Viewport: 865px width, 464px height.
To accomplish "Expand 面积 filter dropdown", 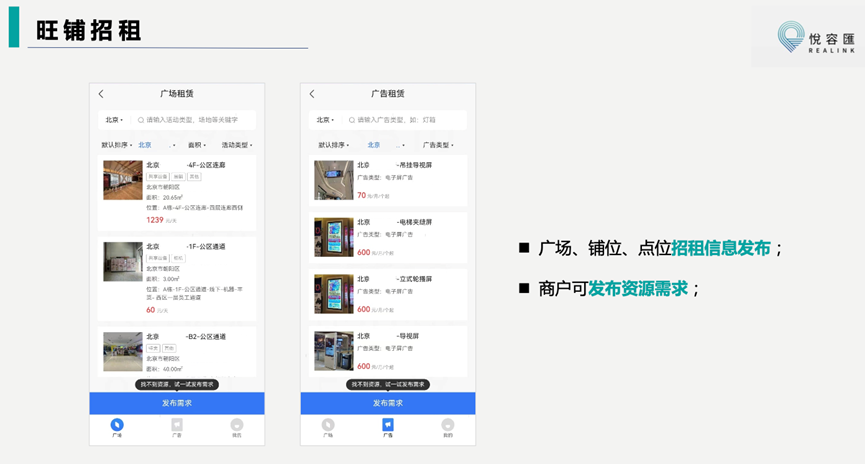I will pyautogui.click(x=197, y=145).
